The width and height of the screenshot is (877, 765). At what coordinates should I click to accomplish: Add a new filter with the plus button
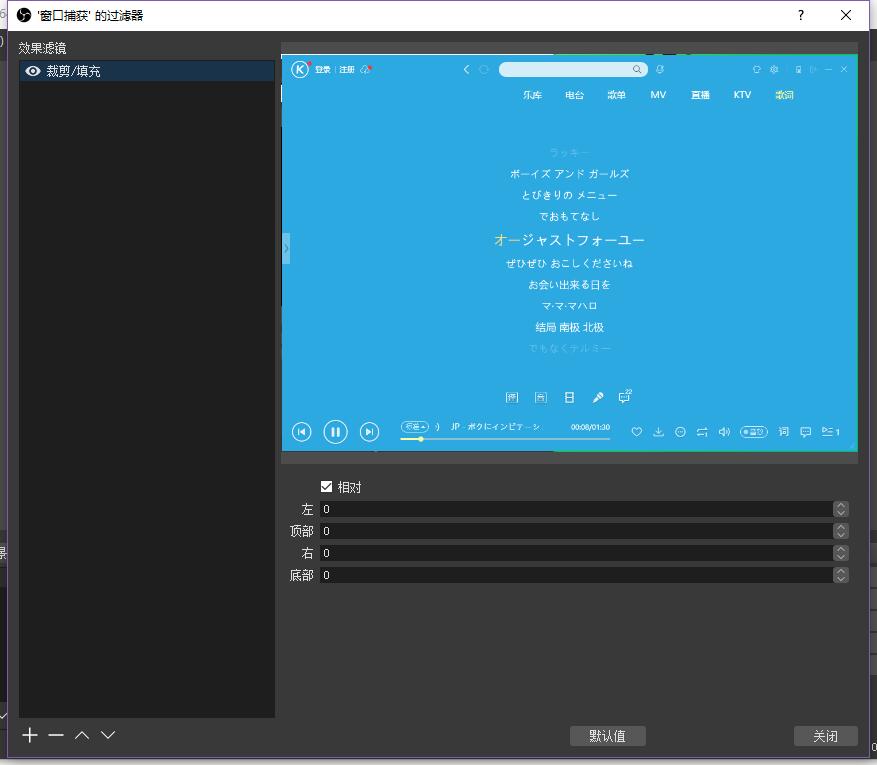(29, 735)
